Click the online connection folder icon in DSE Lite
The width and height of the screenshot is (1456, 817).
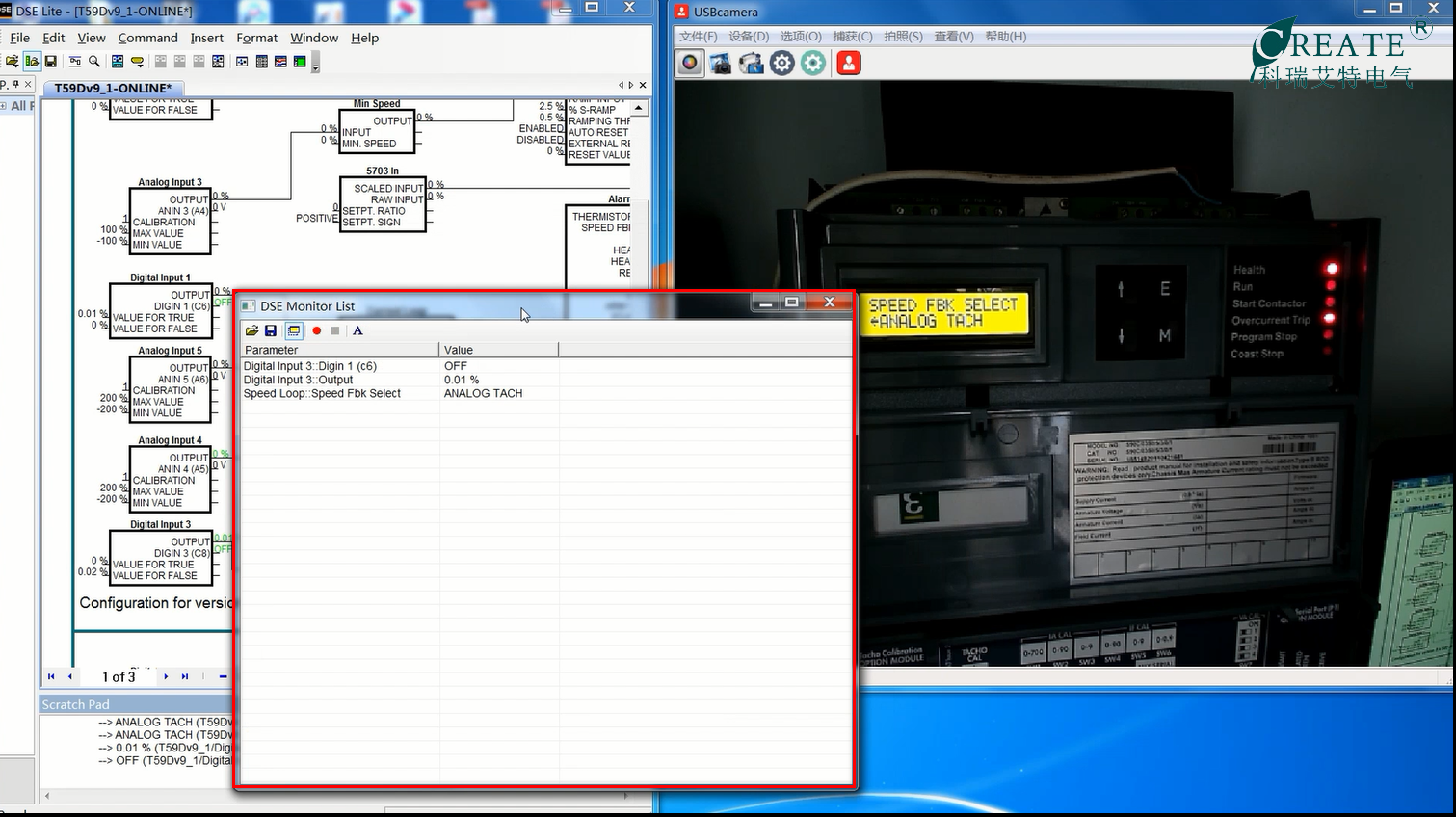pyautogui.click(x=32, y=61)
